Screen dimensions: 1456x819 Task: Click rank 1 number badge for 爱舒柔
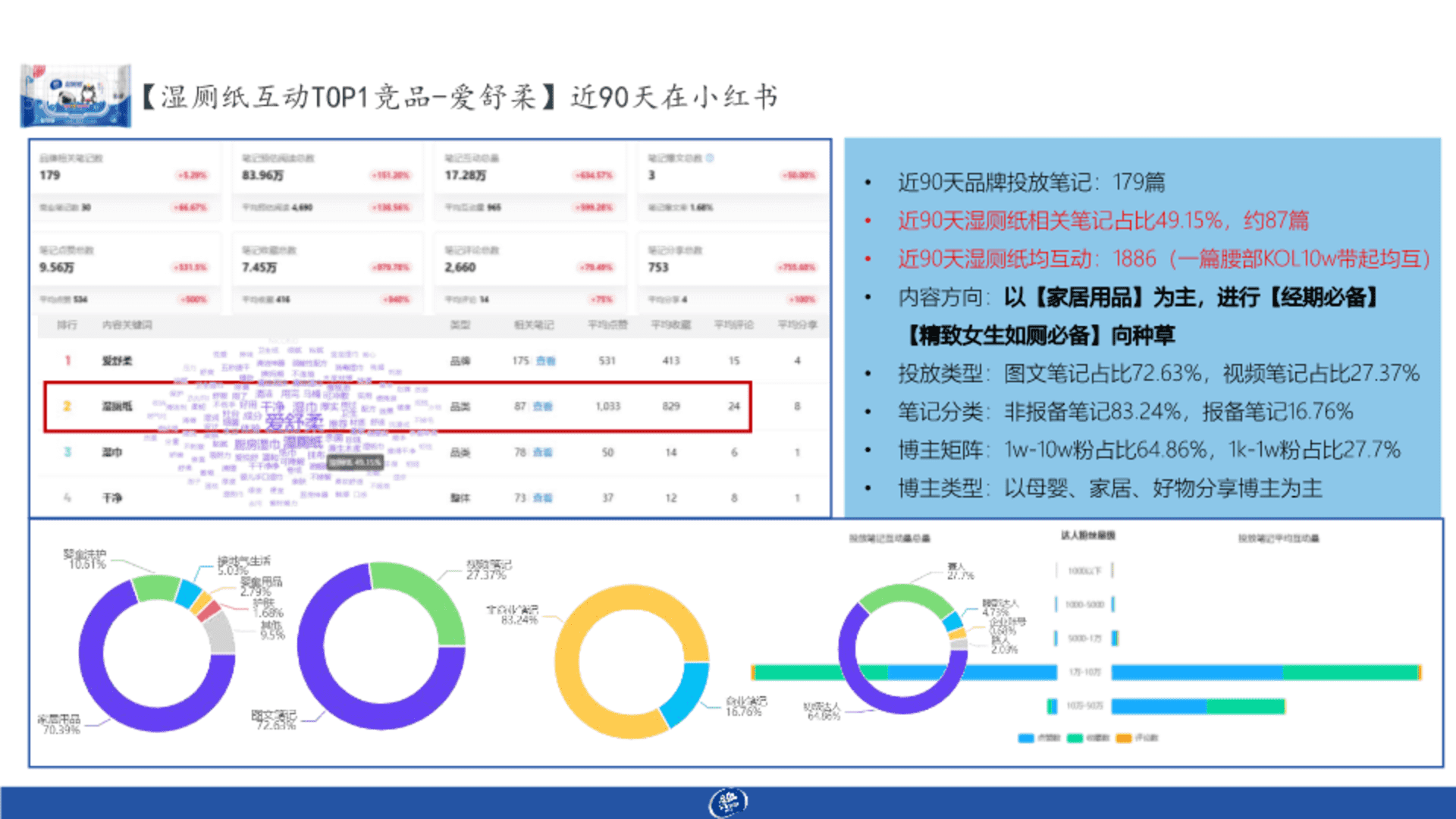point(67,361)
